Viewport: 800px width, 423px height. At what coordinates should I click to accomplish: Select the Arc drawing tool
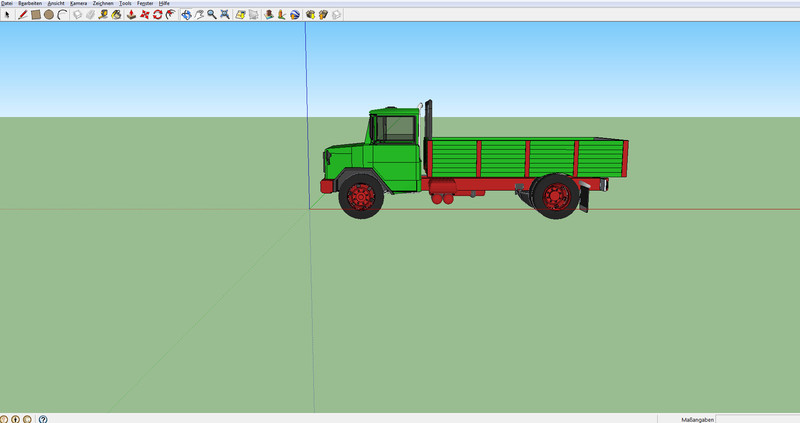click(62, 15)
